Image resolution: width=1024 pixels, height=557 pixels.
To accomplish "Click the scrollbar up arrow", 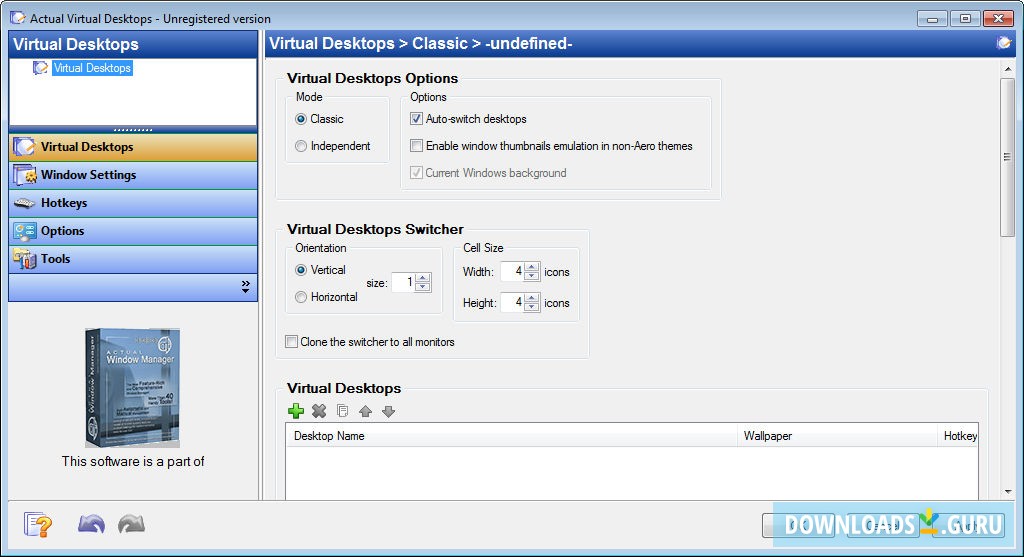I will point(1008,69).
